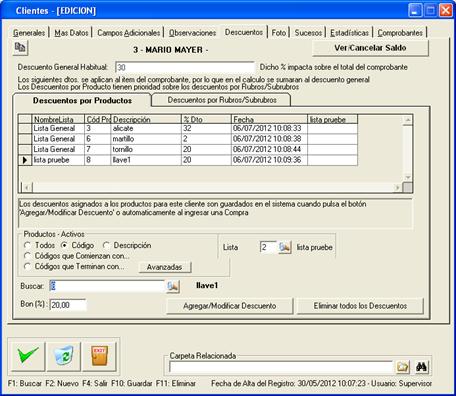
Task: Select the alicate row description cell
Action: click(146, 129)
